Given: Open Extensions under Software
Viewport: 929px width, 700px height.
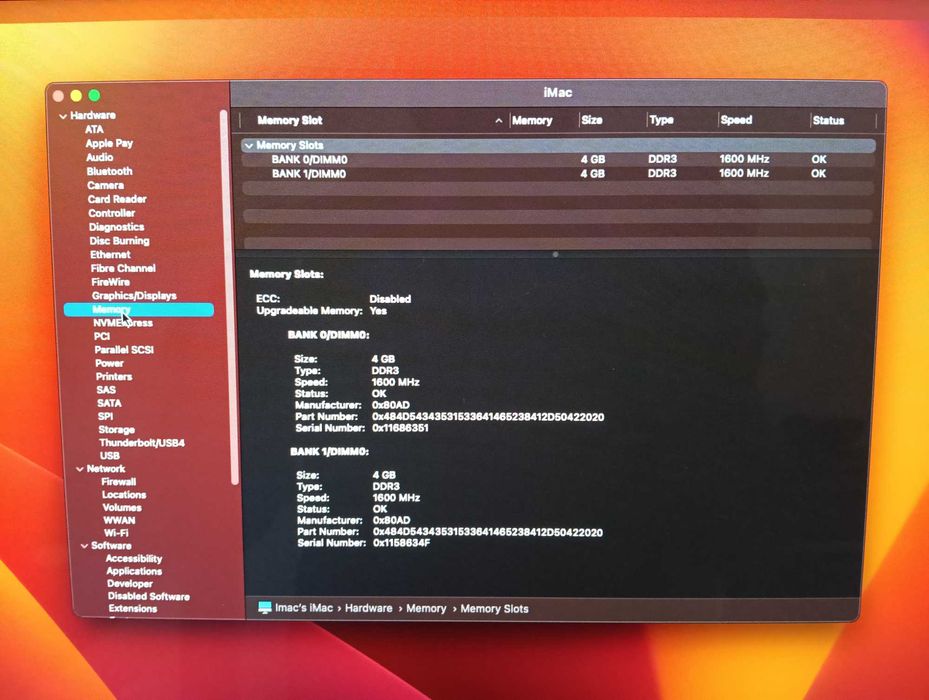Looking at the screenshot, I should [133, 609].
